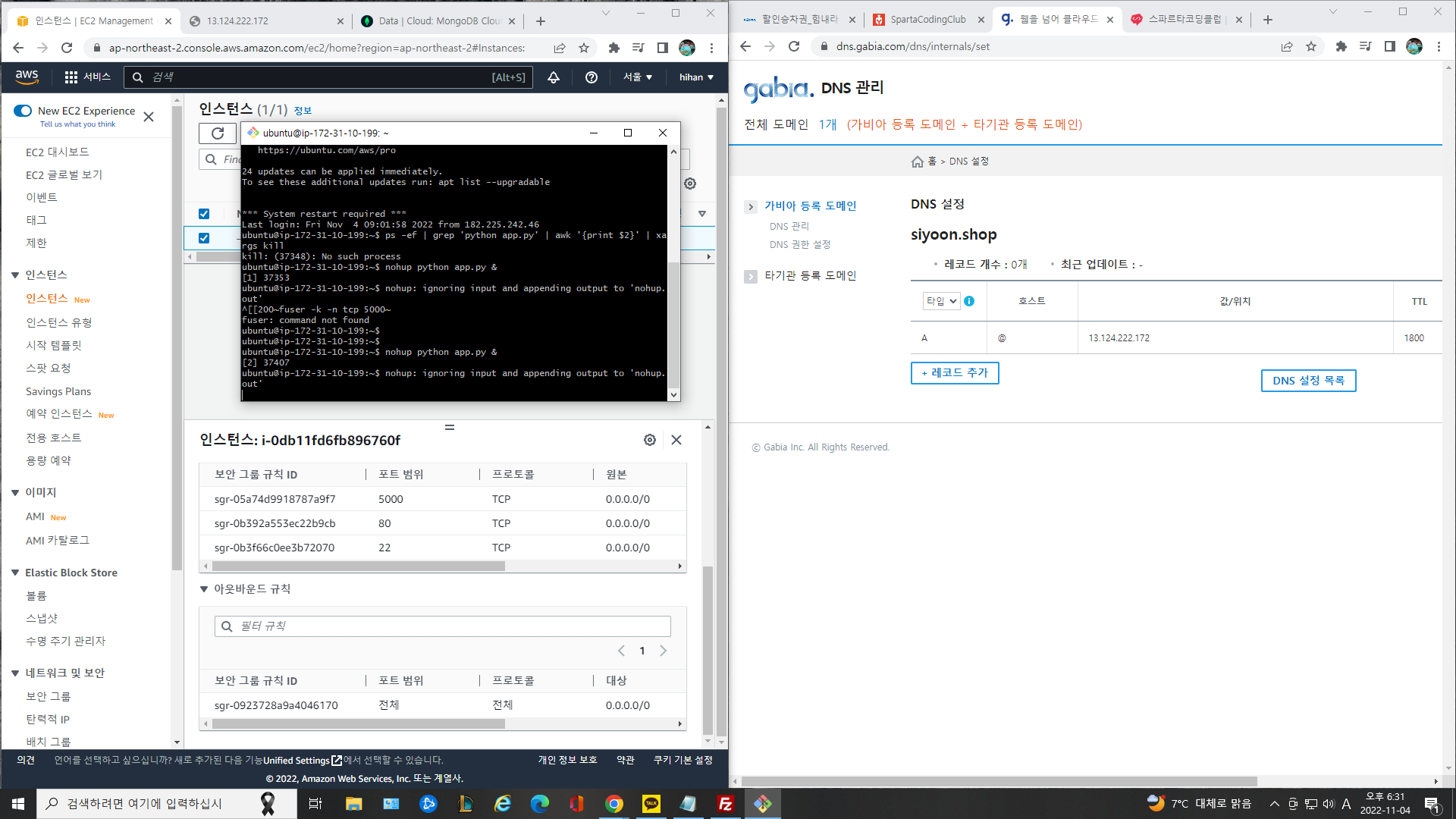Open Unified Settings link in footer

(302, 761)
